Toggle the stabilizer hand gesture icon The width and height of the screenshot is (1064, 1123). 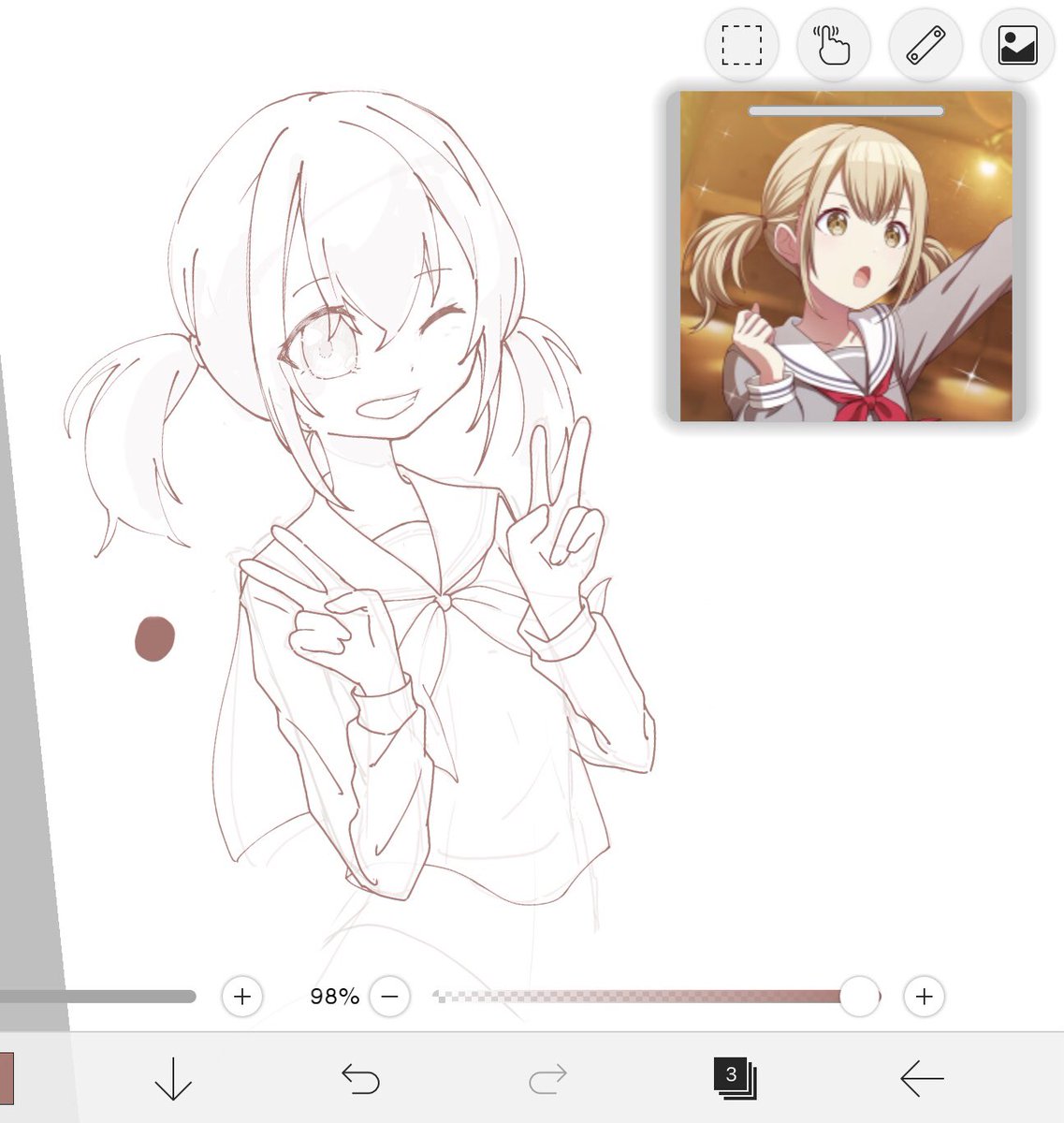pyautogui.click(x=833, y=45)
